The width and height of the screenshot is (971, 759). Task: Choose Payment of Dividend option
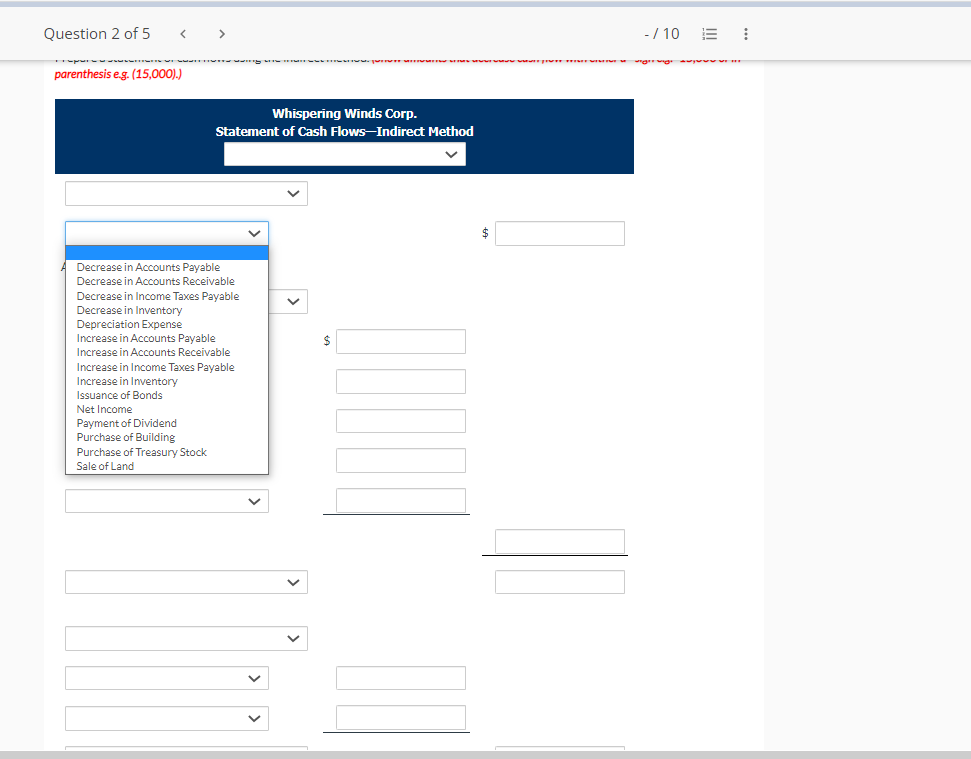[127, 423]
